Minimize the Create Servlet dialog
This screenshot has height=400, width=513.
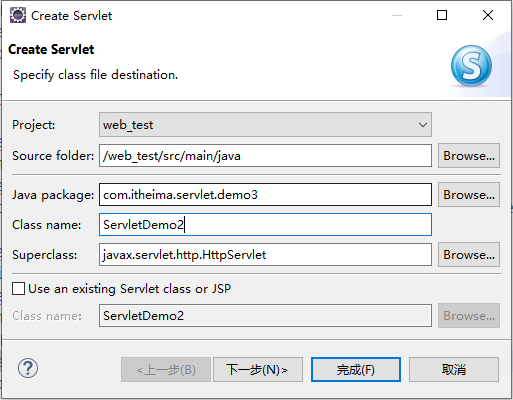click(397, 15)
